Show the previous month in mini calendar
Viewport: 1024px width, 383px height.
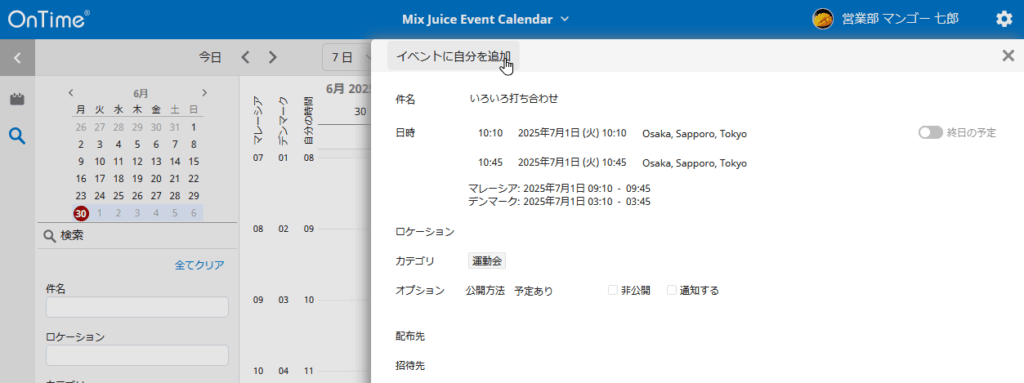pos(71,93)
